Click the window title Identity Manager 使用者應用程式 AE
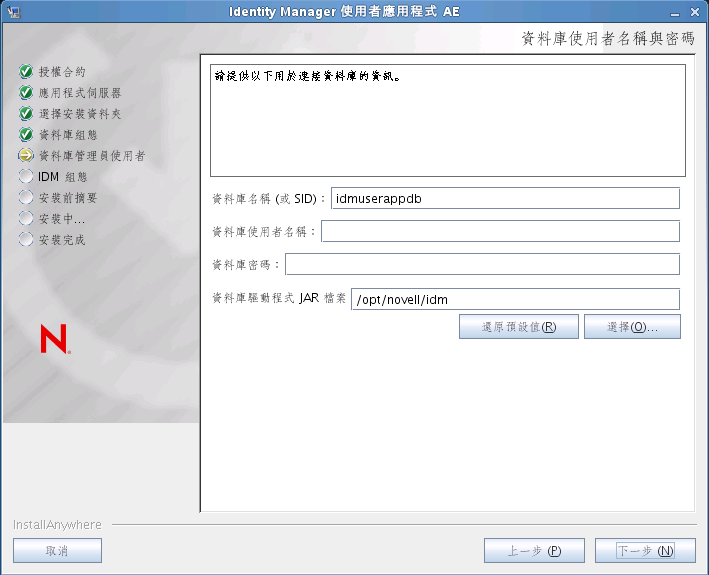Image resolution: width=709 pixels, height=575 pixels. [344, 11]
